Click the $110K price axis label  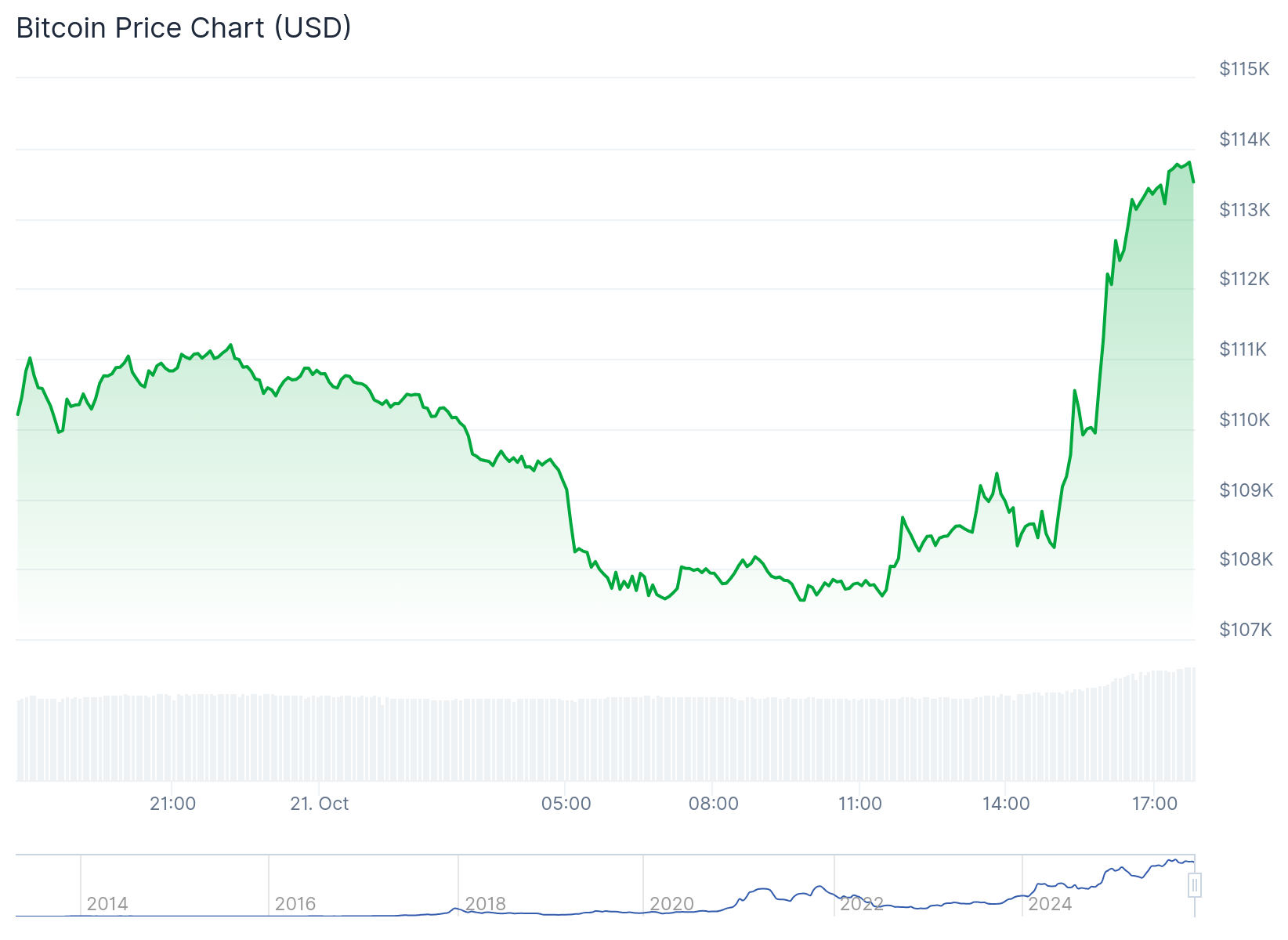(x=1244, y=420)
